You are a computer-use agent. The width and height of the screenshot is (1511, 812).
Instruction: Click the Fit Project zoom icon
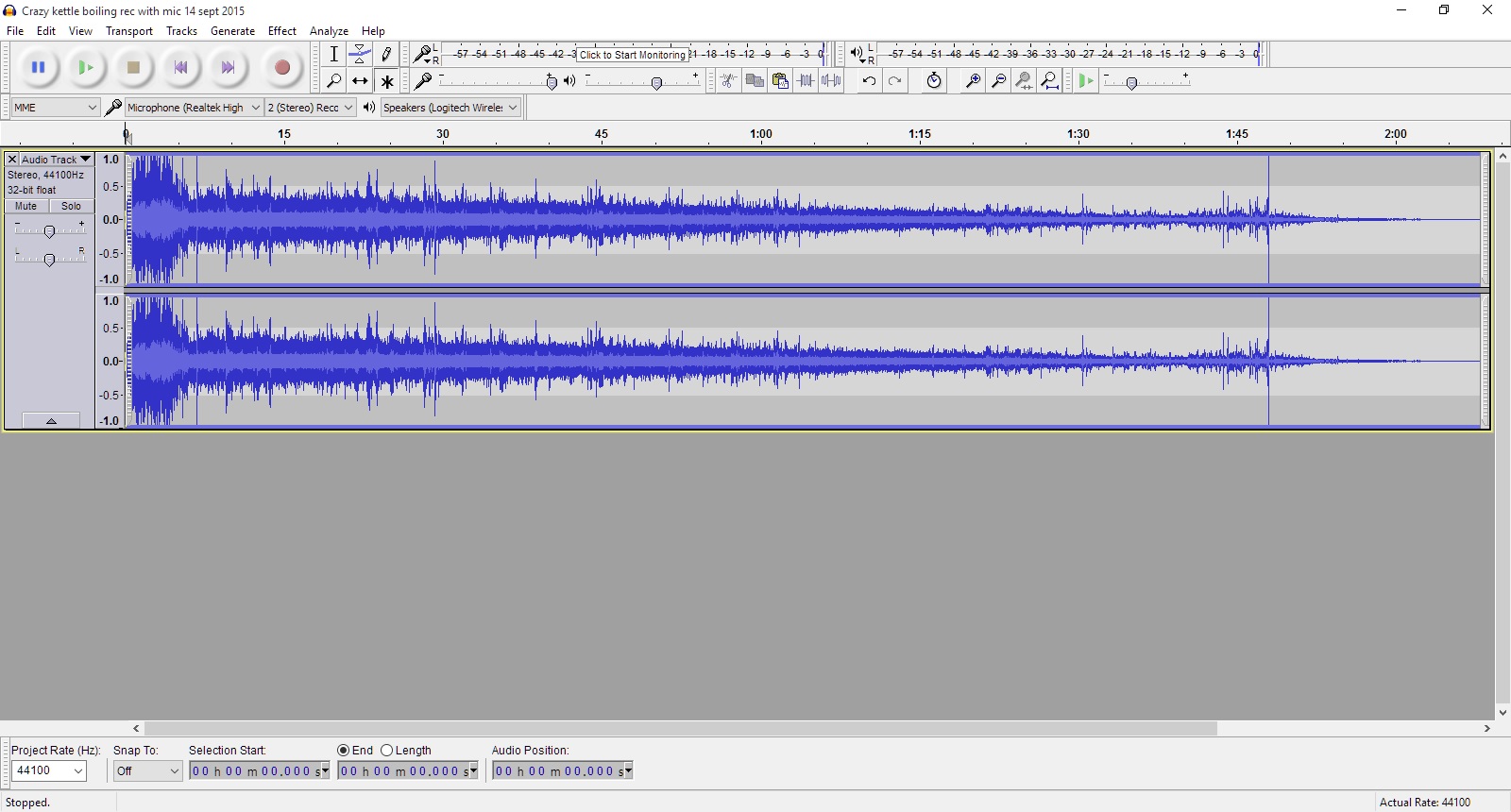tap(1049, 81)
